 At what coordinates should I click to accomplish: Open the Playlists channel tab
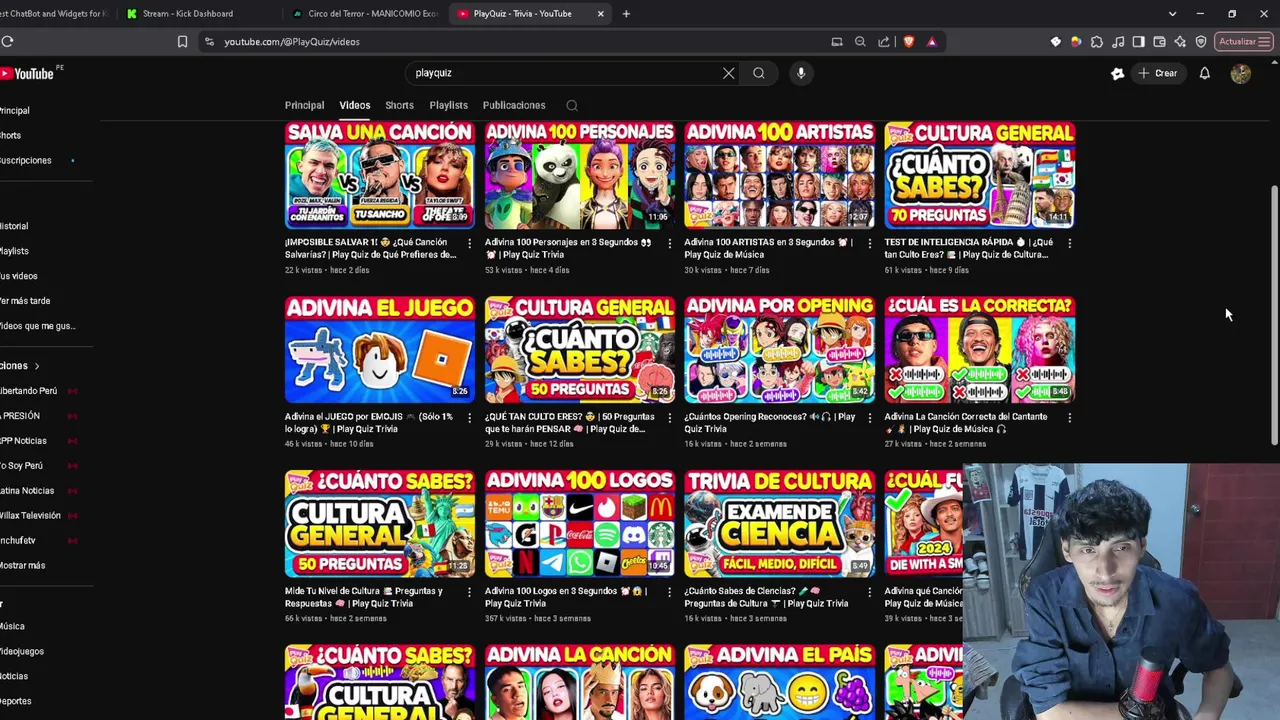pyautogui.click(x=448, y=105)
